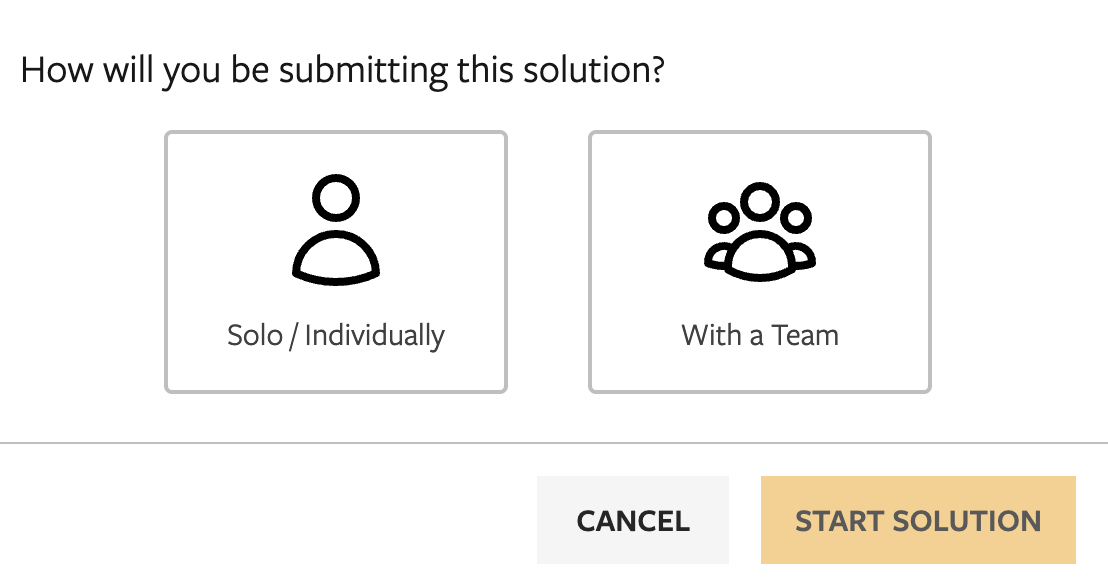Click the single person icon
1108x584 pixels.
336,230
